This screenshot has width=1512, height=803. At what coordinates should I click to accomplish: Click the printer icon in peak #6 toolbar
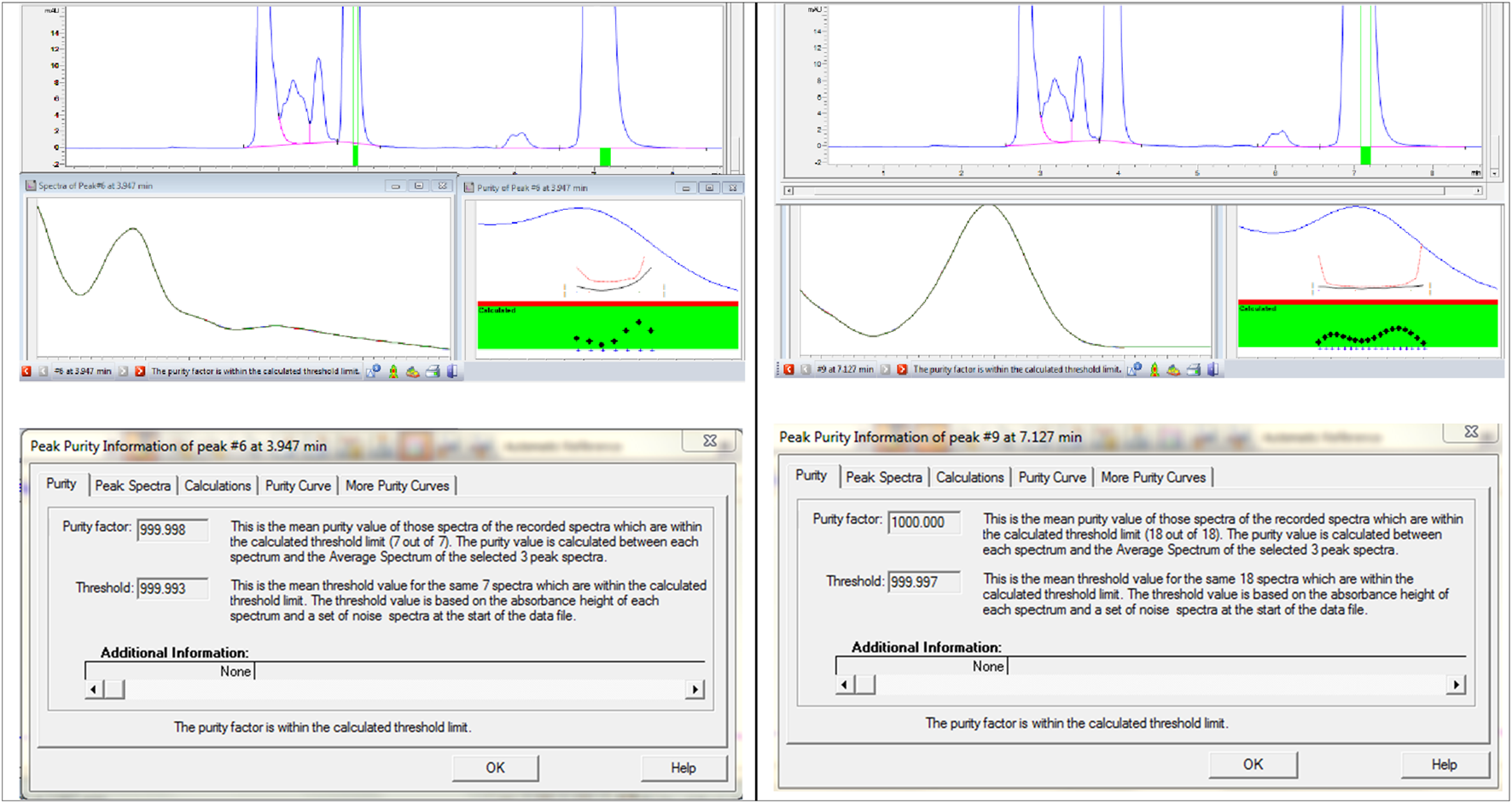coord(433,371)
